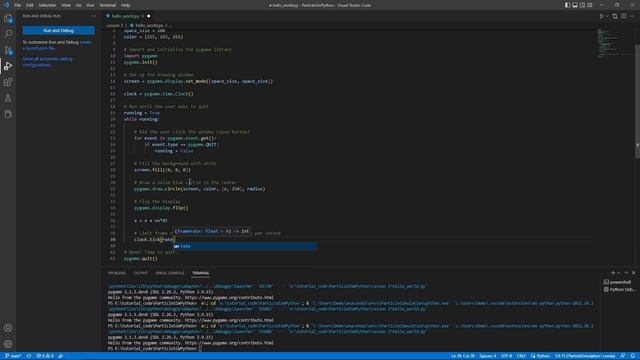Click the unsaved dot on hello_world.py tab
Viewport: 640px width, 360px height.
pos(149,16)
